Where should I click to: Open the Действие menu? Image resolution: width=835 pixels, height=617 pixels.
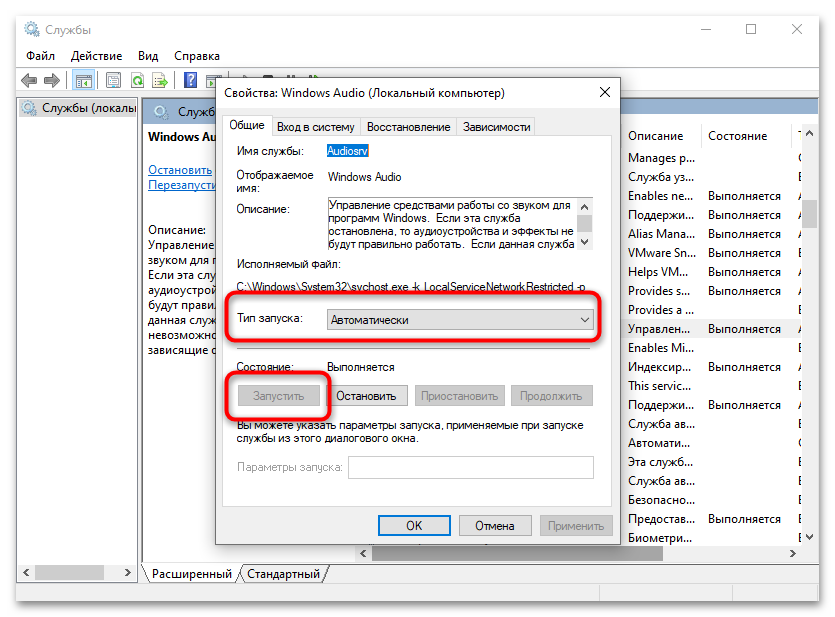[x=96, y=56]
